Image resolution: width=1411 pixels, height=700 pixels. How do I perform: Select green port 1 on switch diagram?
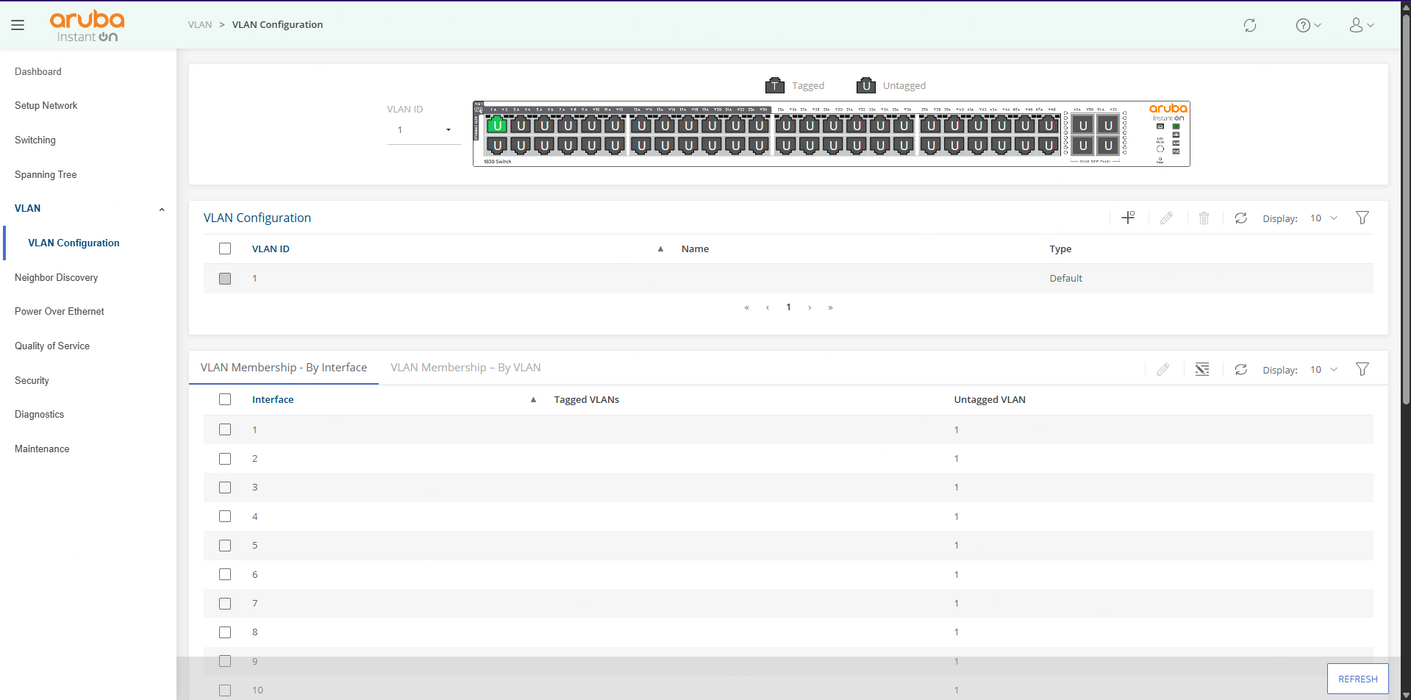(x=497, y=125)
